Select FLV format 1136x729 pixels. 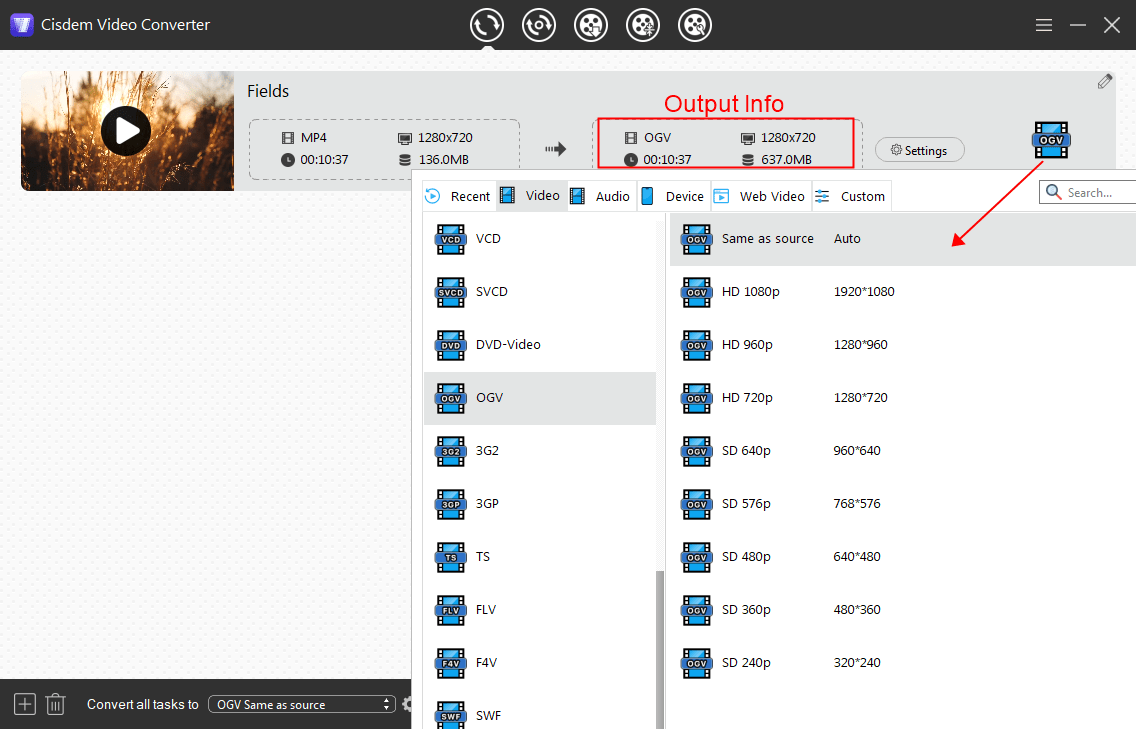[x=540, y=609]
